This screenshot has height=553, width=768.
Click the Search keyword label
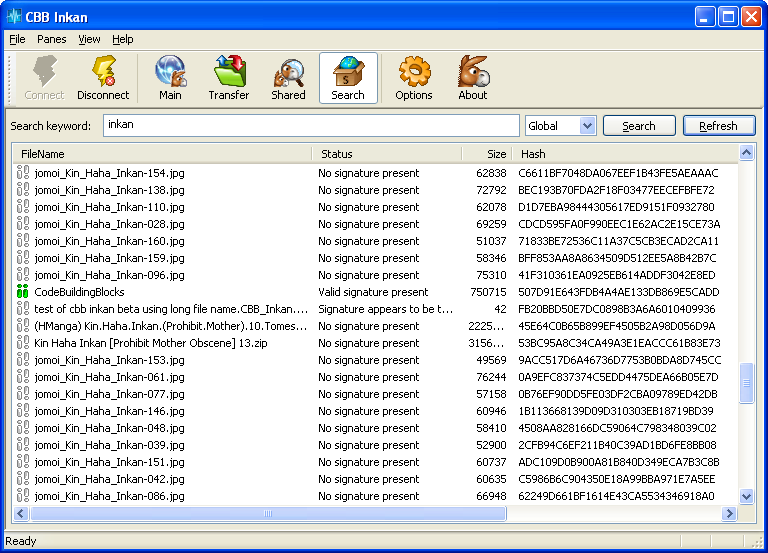[50, 126]
